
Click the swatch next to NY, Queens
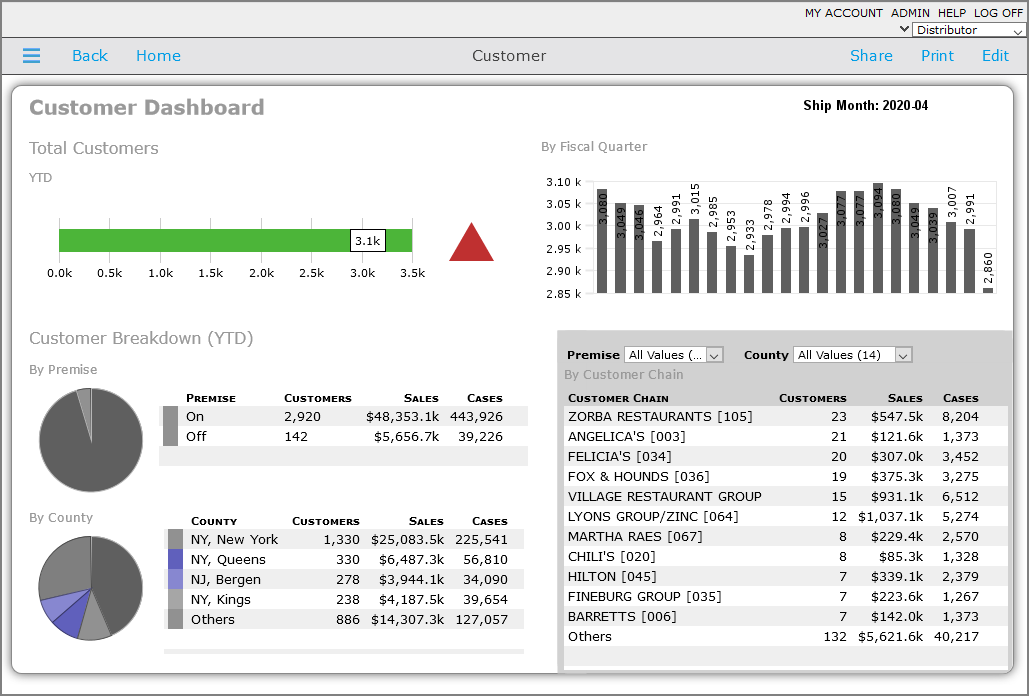[175, 560]
